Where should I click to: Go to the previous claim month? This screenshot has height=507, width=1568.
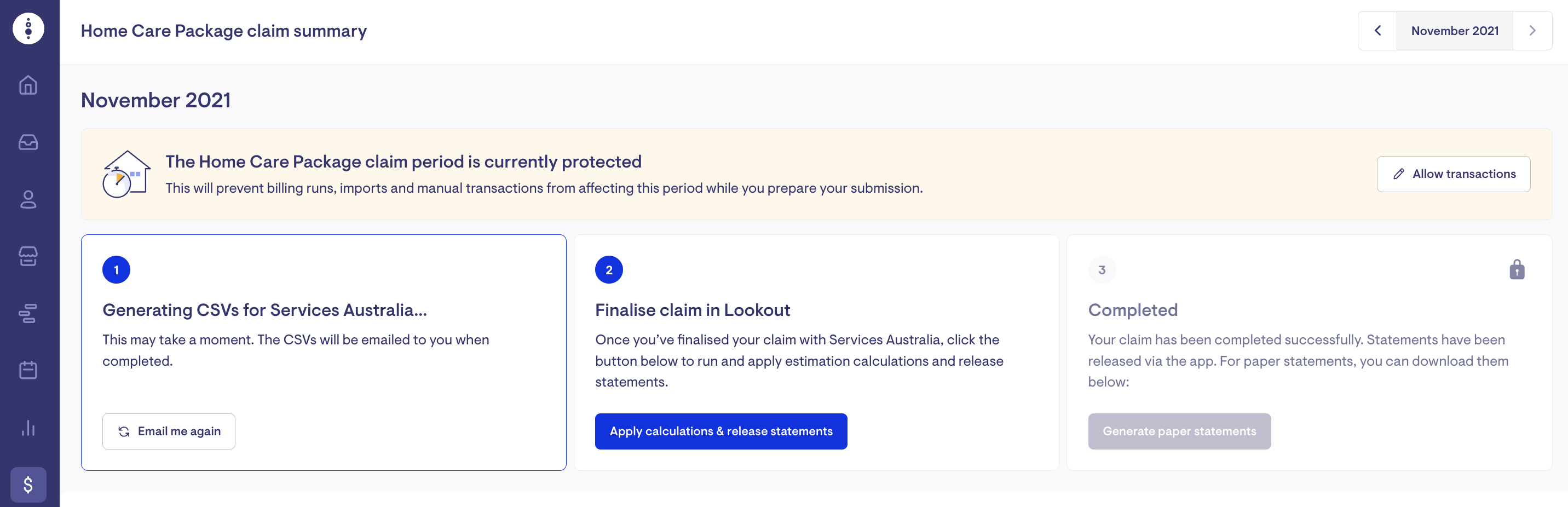point(1377,31)
